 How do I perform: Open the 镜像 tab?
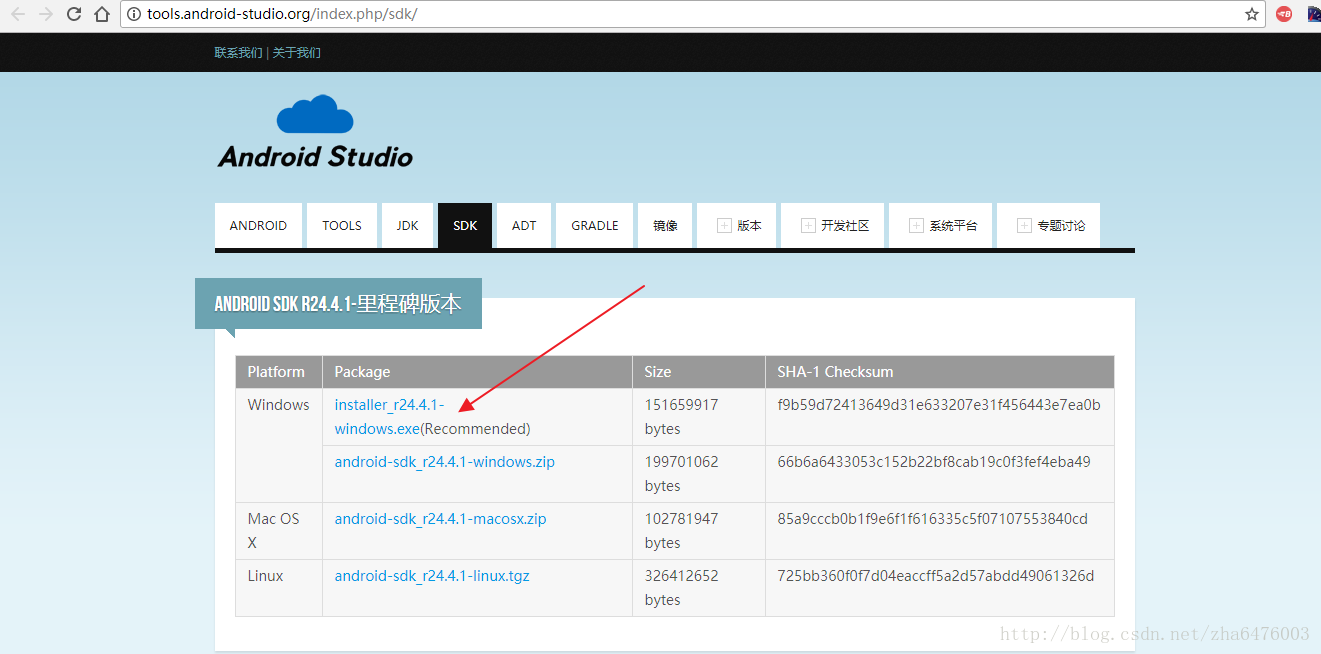[x=665, y=225]
